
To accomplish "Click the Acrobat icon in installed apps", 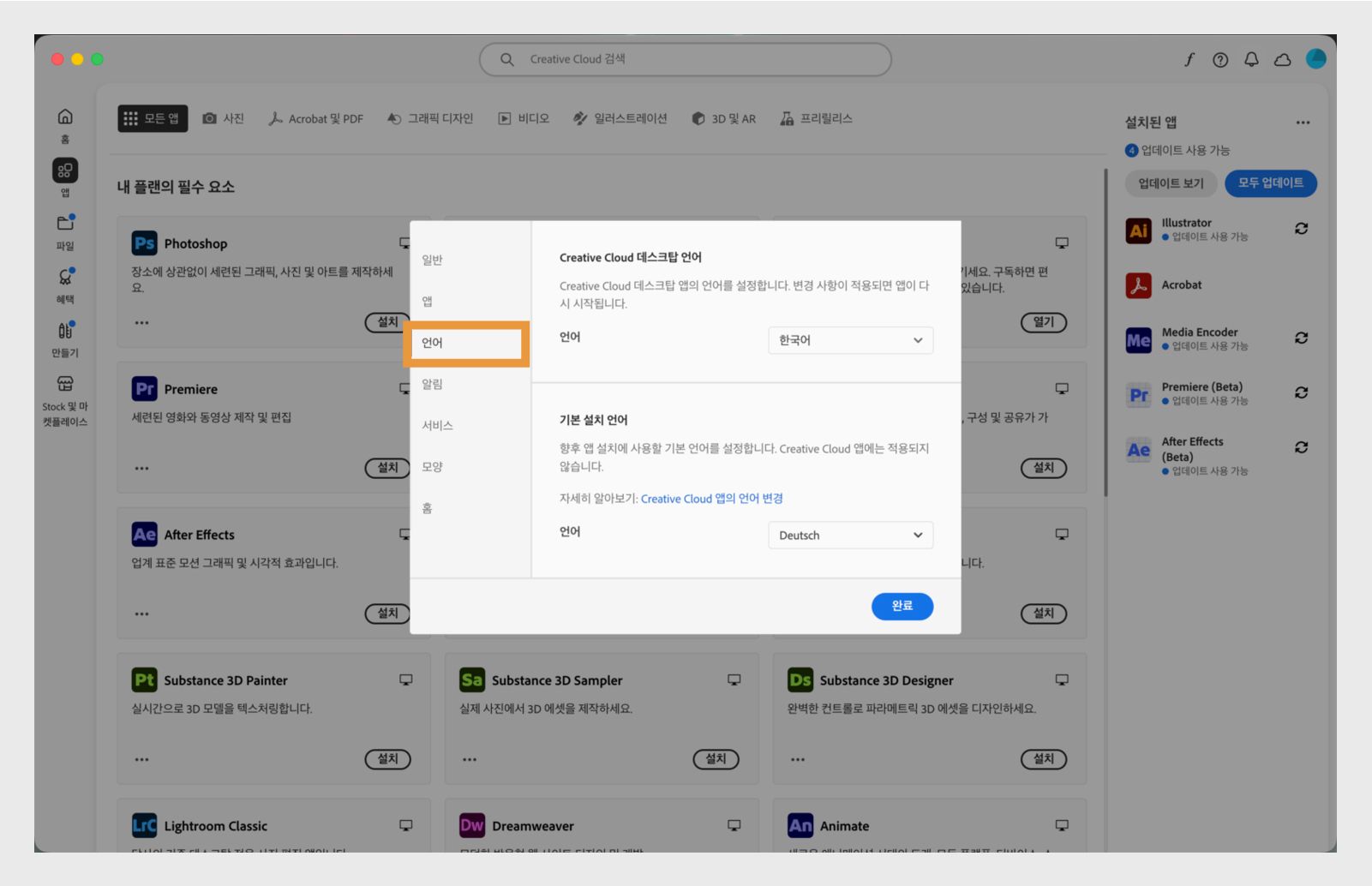I will point(1138,285).
